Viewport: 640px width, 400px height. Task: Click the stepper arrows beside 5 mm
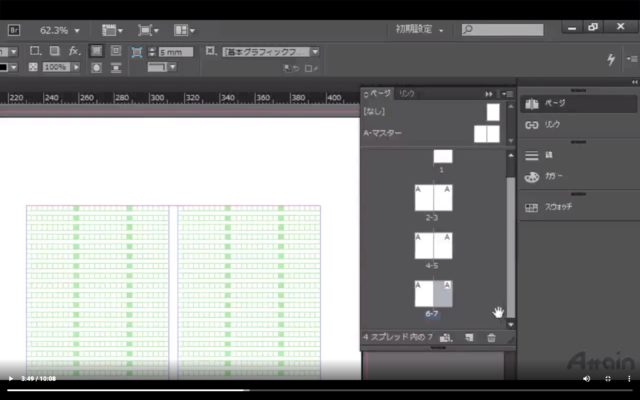(x=152, y=52)
